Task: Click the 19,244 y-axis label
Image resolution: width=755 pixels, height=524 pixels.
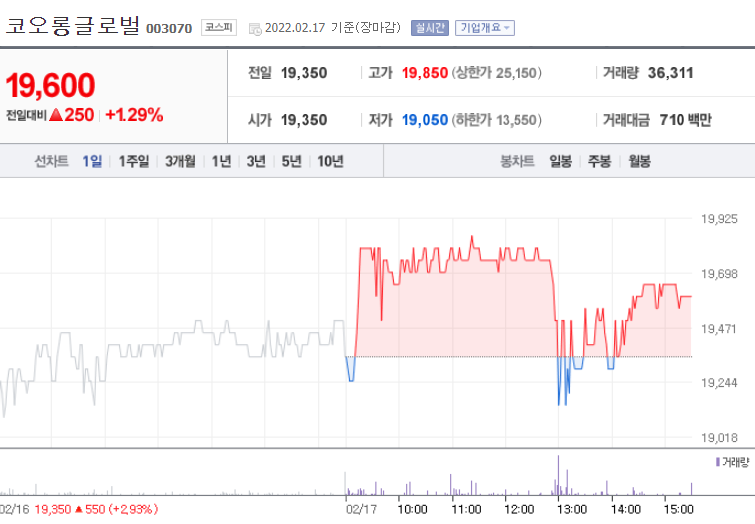Action: coord(719,383)
